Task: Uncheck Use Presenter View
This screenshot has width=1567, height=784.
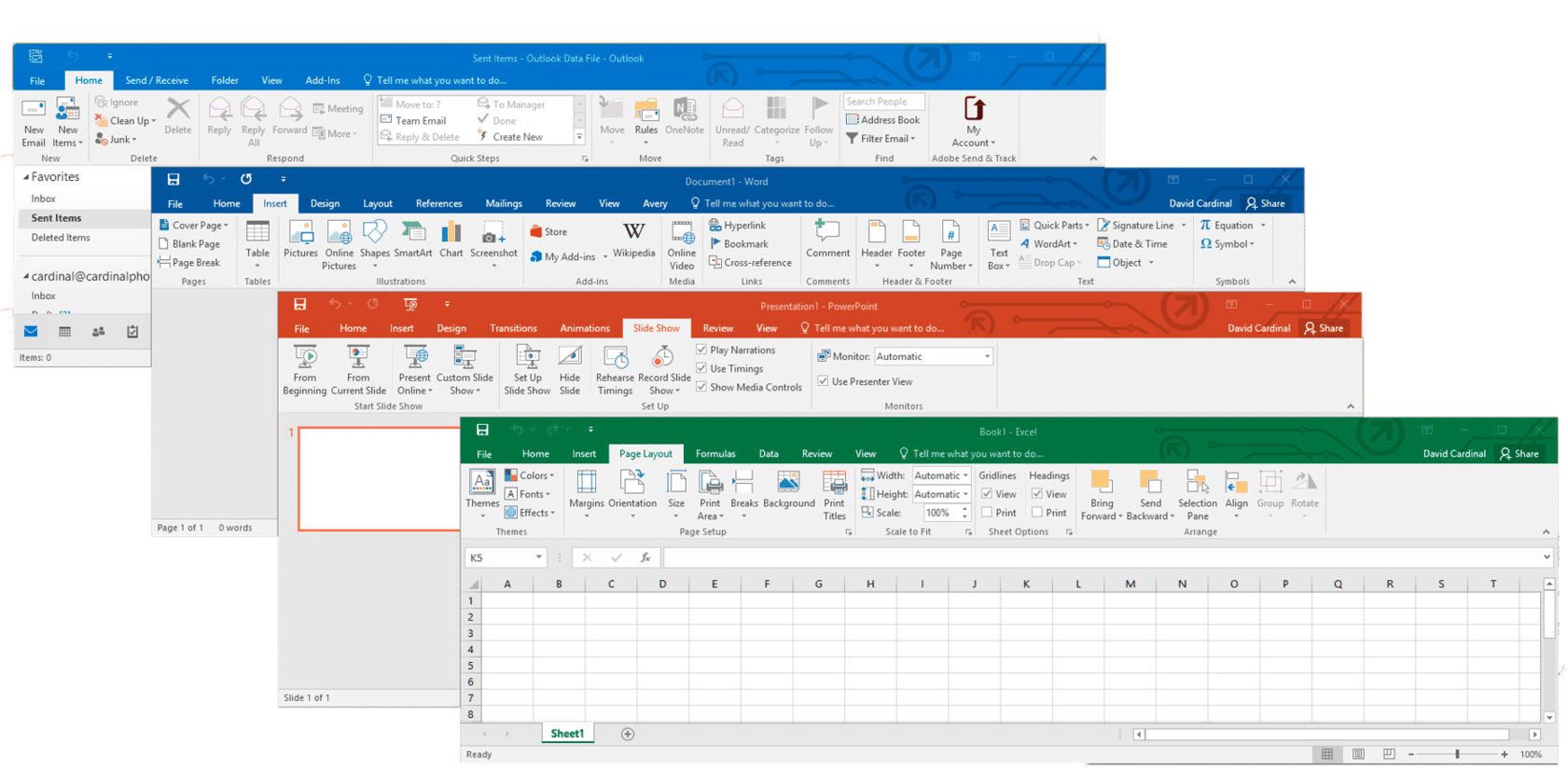Action: click(x=824, y=381)
